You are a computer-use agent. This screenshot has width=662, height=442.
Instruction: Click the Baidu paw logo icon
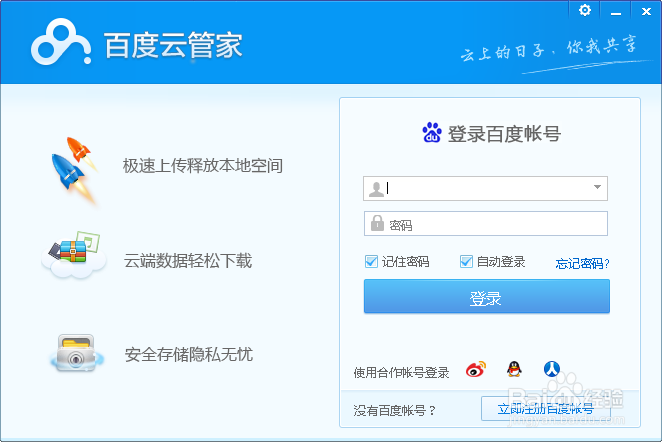click(x=432, y=133)
